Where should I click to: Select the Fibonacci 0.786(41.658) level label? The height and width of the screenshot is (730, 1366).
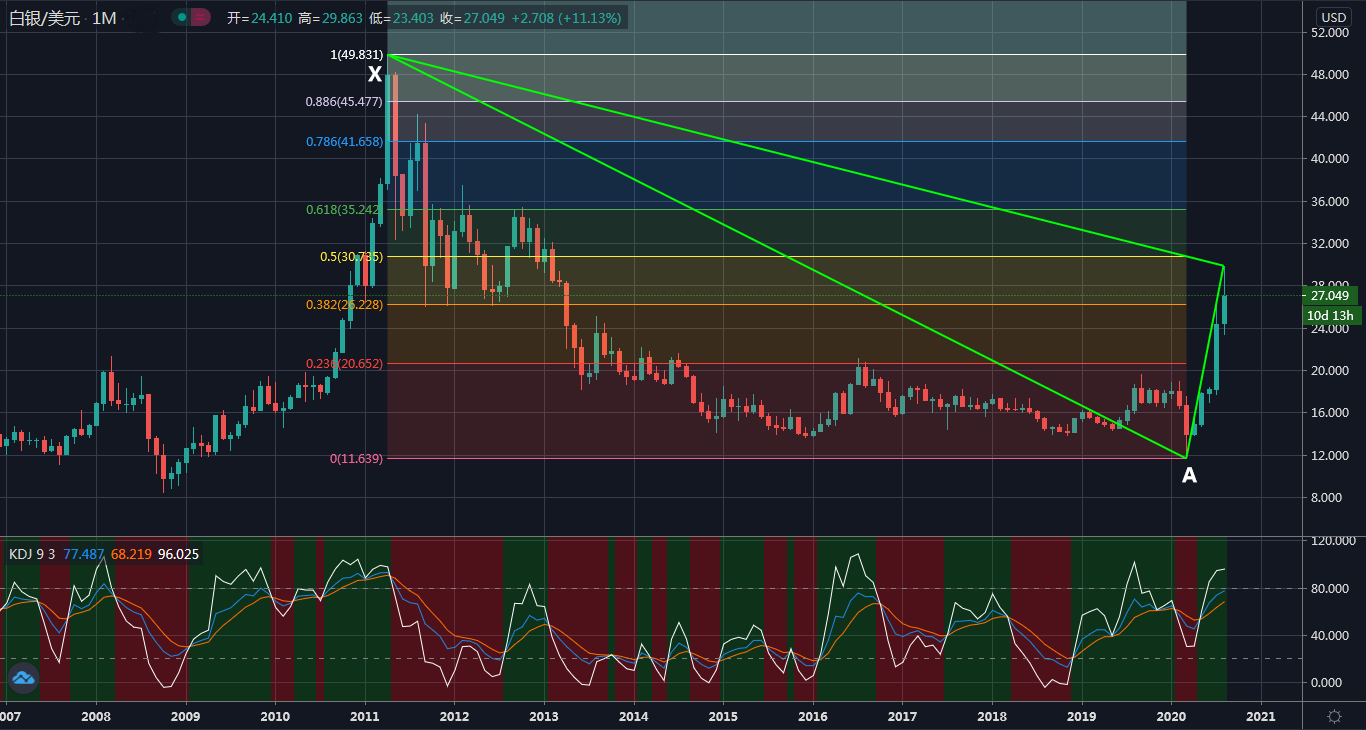point(344,142)
